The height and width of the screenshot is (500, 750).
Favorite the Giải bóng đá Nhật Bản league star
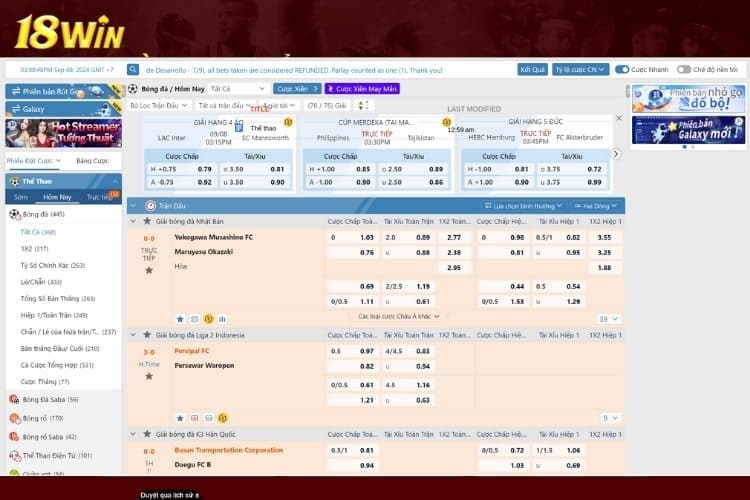point(147,221)
